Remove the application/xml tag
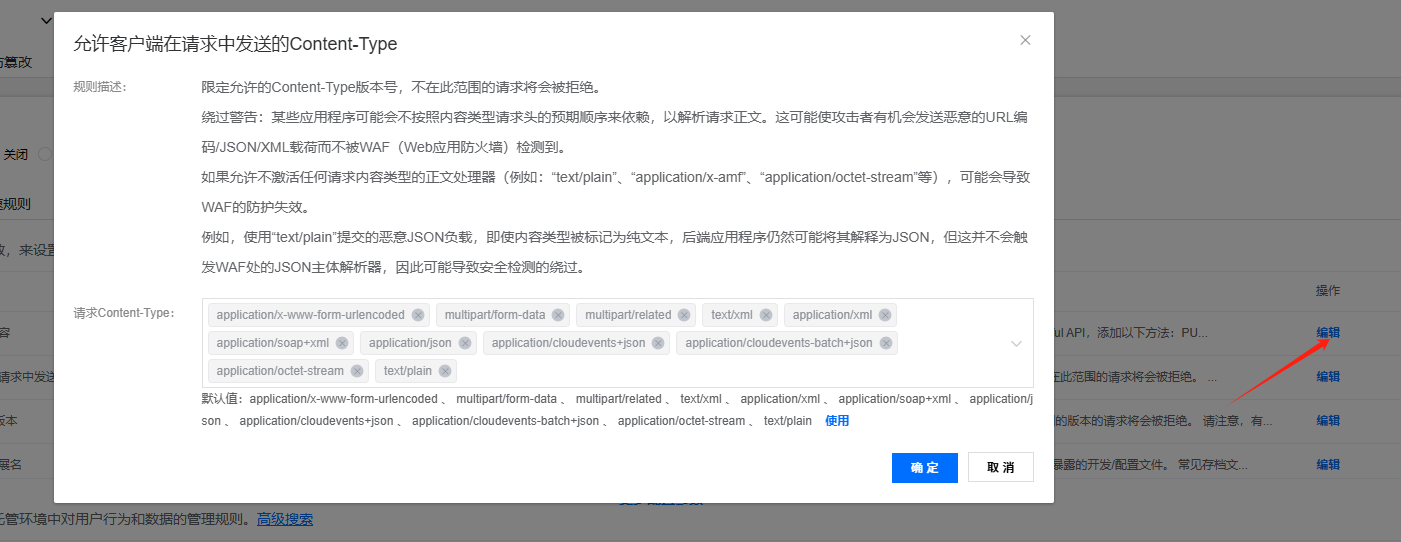The height and width of the screenshot is (542, 1401). click(x=885, y=315)
